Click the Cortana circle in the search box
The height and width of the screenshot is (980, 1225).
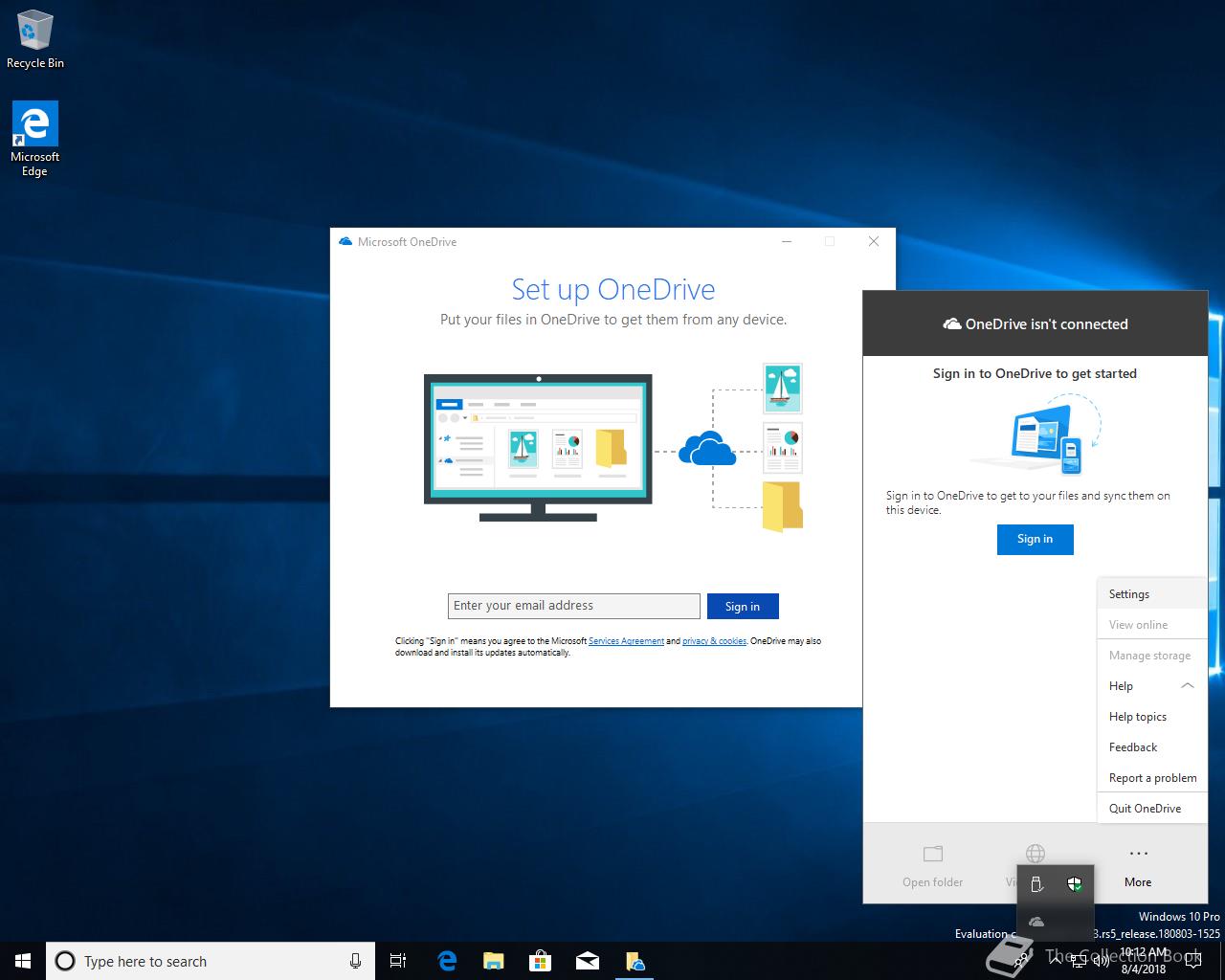pyautogui.click(x=65, y=961)
